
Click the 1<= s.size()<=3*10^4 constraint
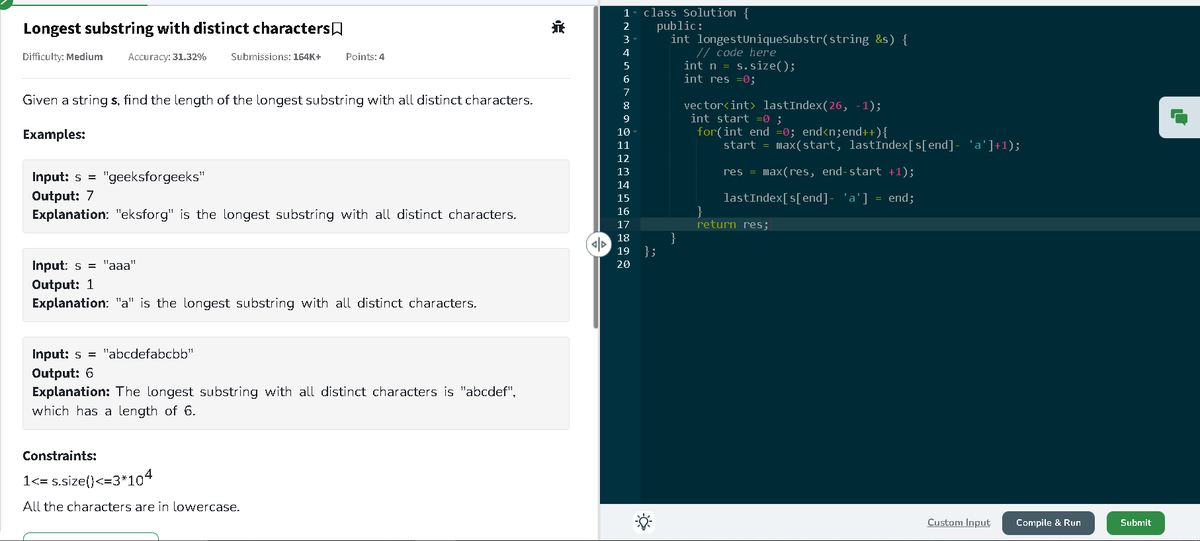click(87, 479)
